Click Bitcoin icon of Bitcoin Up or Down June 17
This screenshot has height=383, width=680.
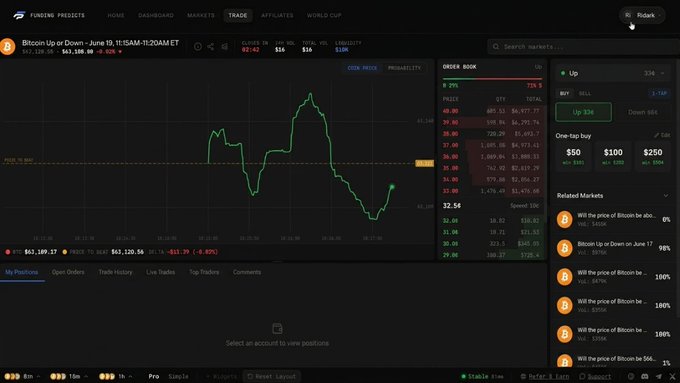(565, 248)
